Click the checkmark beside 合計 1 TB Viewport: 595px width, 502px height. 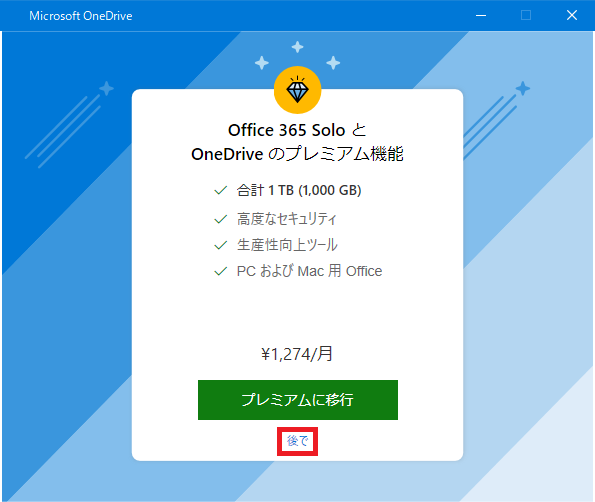pos(221,190)
